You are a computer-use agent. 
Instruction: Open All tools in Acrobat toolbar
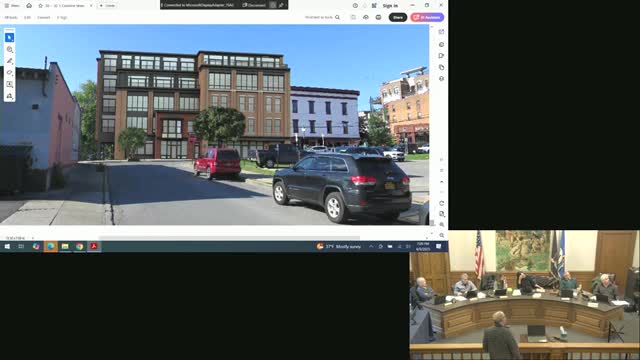pos(11,18)
